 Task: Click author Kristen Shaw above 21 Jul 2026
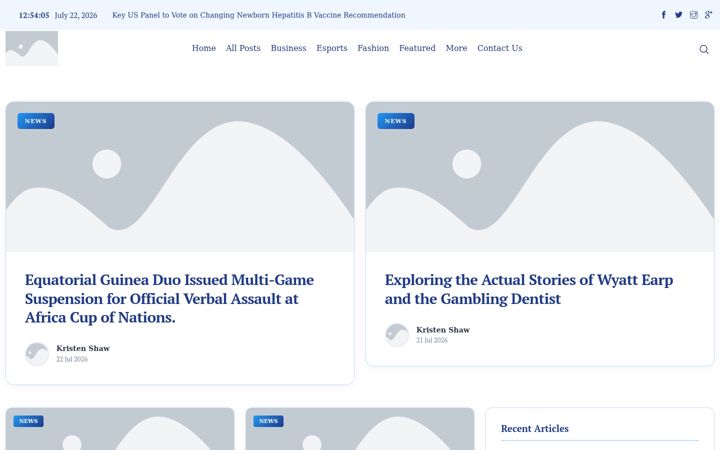(443, 330)
